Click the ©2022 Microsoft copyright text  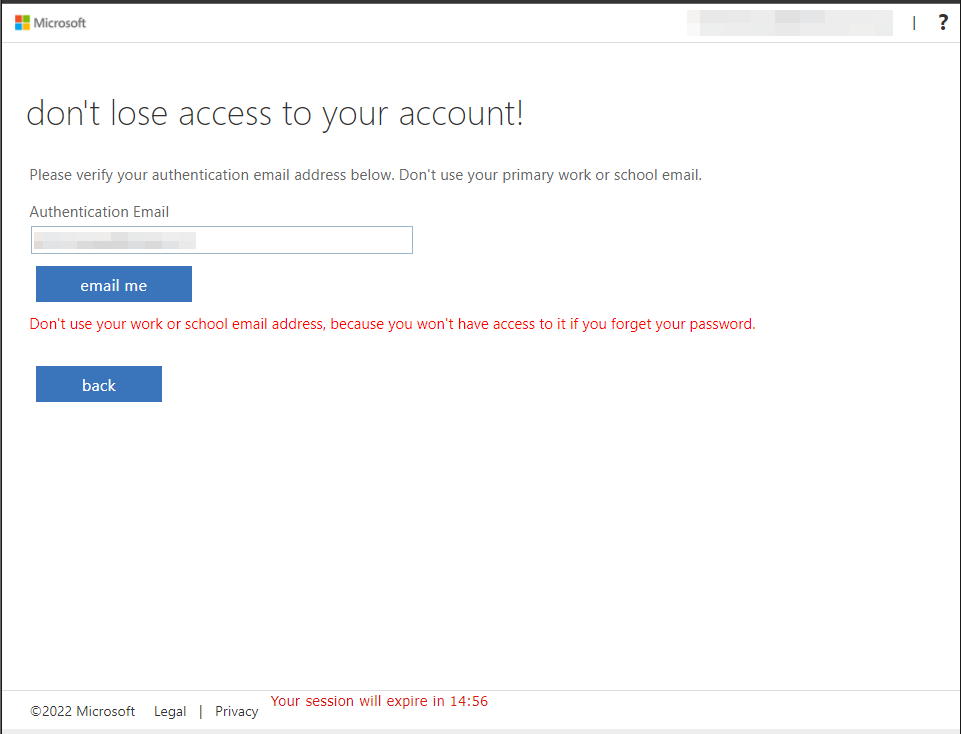pyautogui.click(x=83, y=711)
